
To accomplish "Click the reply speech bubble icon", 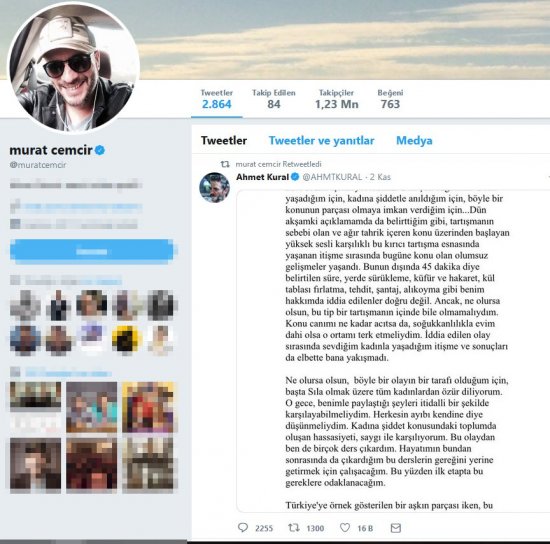I will pyautogui.click(x=243, y=528).
